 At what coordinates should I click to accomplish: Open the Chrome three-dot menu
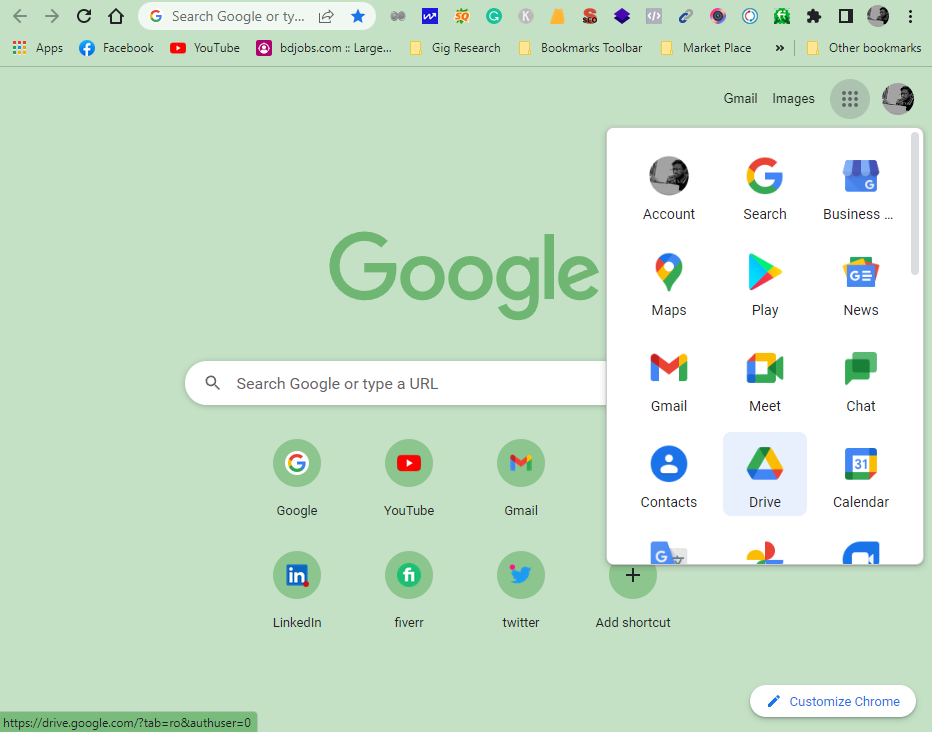click(x=910, y=16)
